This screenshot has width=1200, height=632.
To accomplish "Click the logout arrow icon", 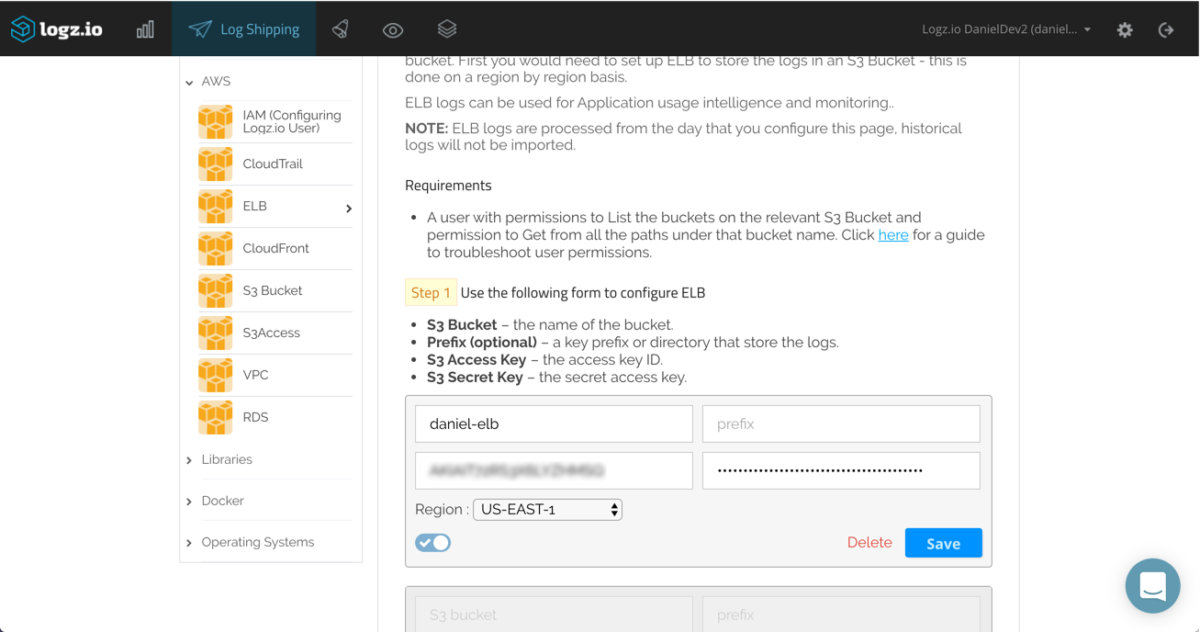I will (1166, 29).
